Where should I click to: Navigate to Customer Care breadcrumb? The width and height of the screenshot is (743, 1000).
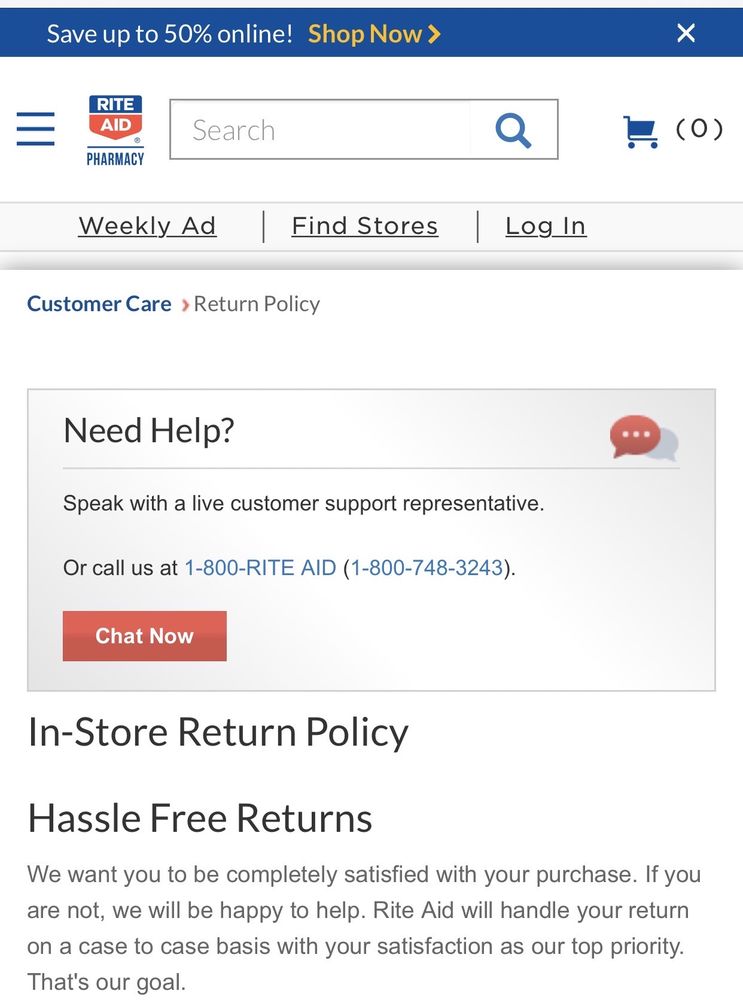99,304
